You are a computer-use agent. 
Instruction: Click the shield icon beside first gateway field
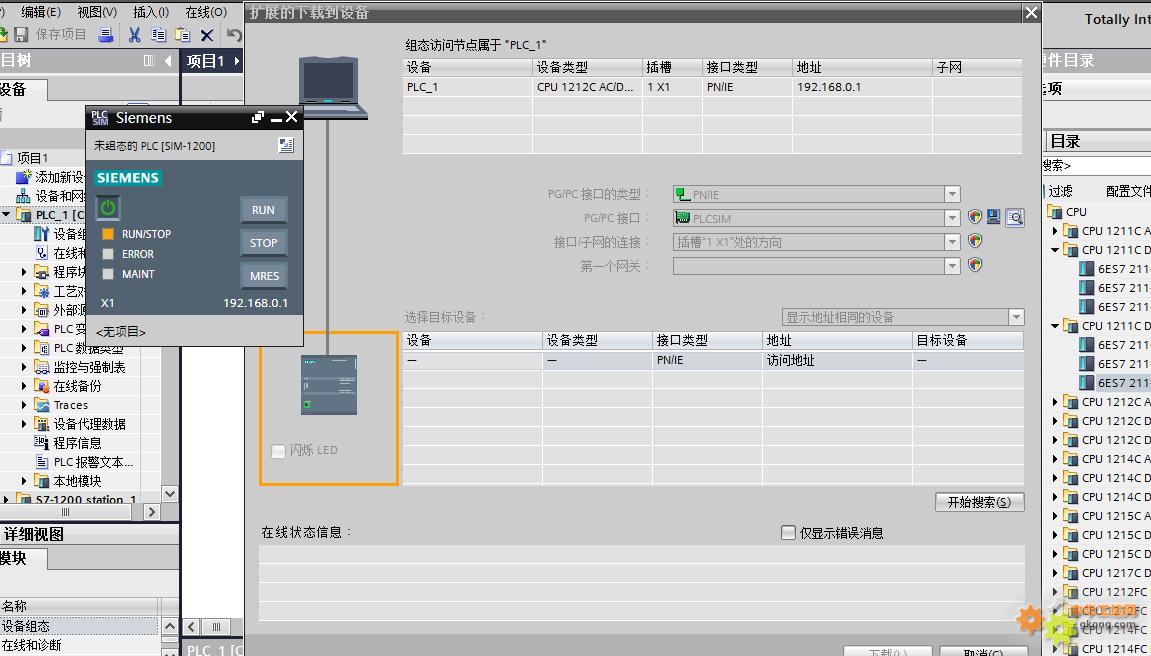coord(975,266)
